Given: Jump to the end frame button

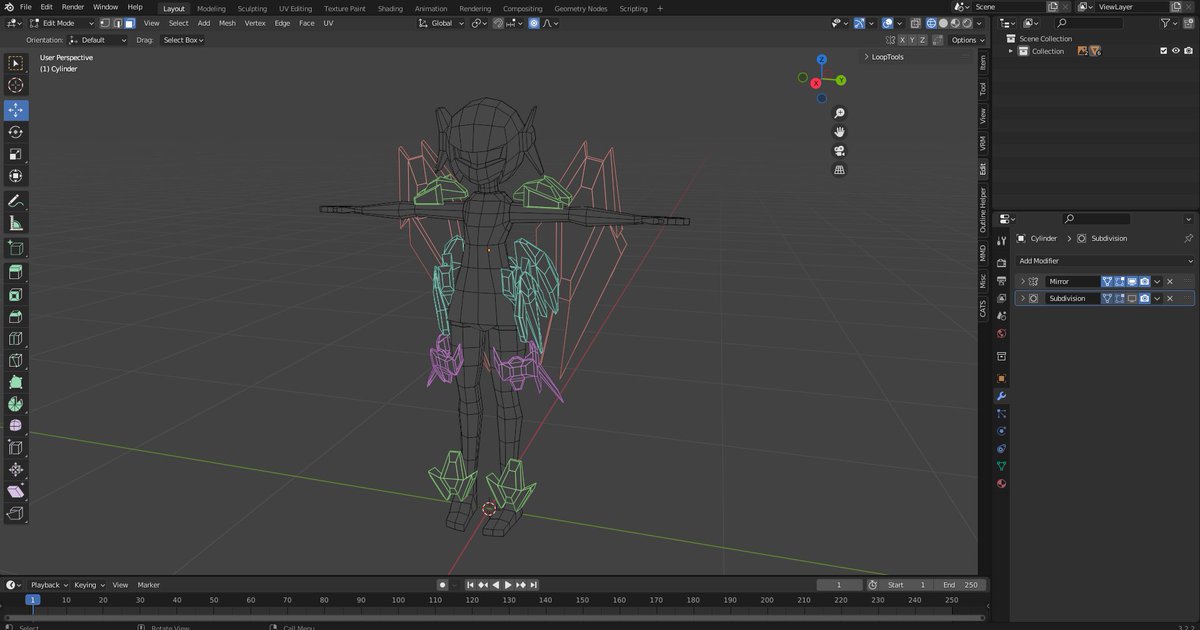Looking at the screenshot, I should pos(535,585).
